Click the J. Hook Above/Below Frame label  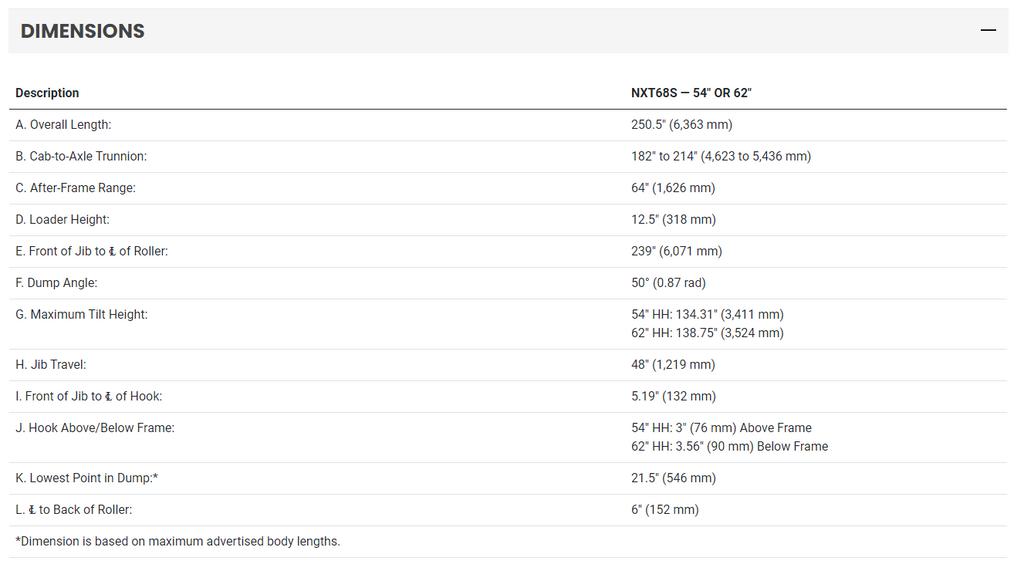point(95,428)
